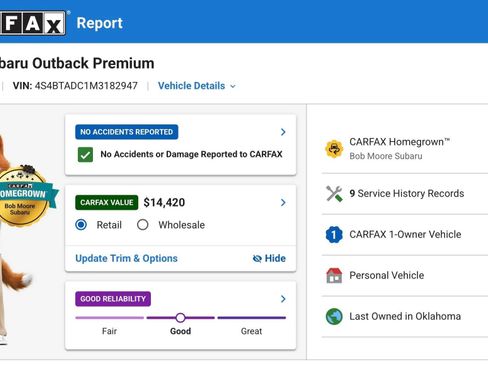Click the reliability slider handle at Good

180,318
